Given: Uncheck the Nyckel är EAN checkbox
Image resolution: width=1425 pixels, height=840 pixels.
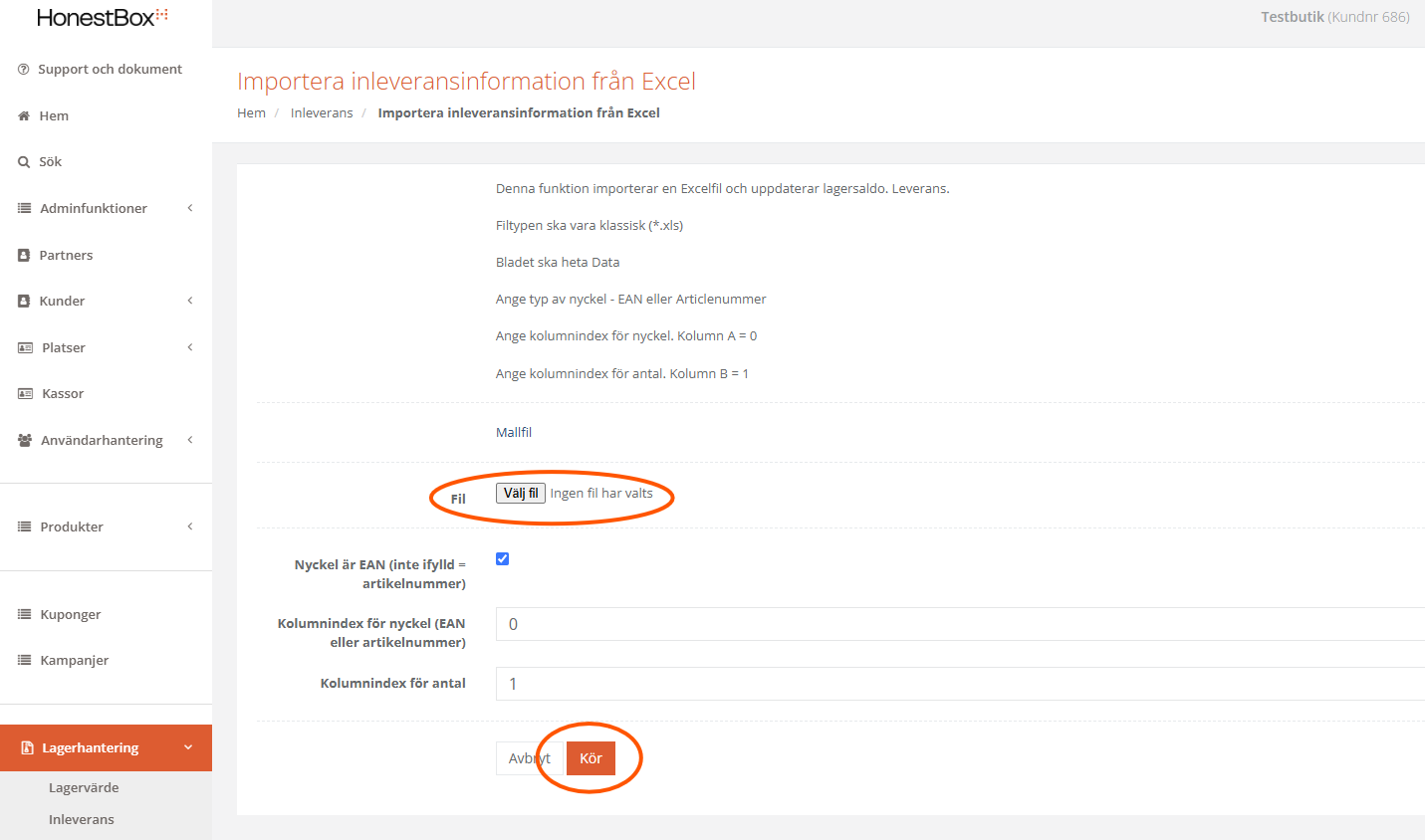Looking at the screenshot, I should point(503,559).
